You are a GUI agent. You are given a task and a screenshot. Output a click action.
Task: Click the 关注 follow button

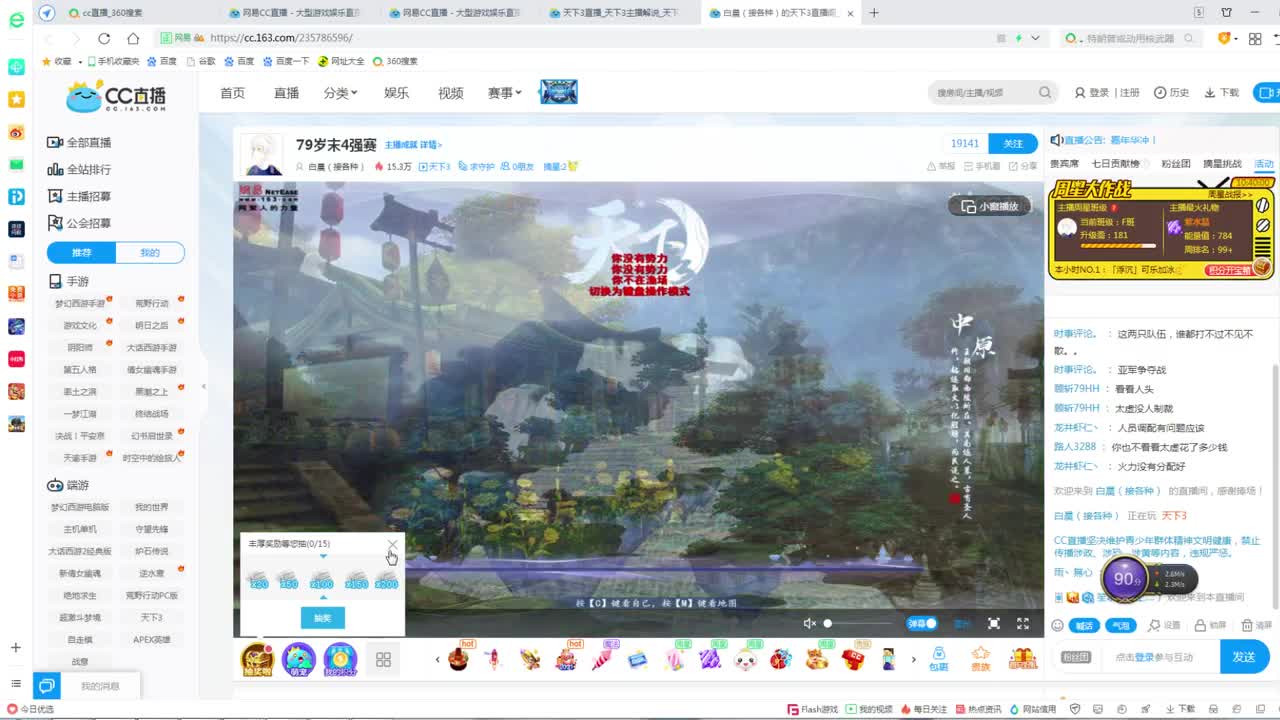(1013, 143)
